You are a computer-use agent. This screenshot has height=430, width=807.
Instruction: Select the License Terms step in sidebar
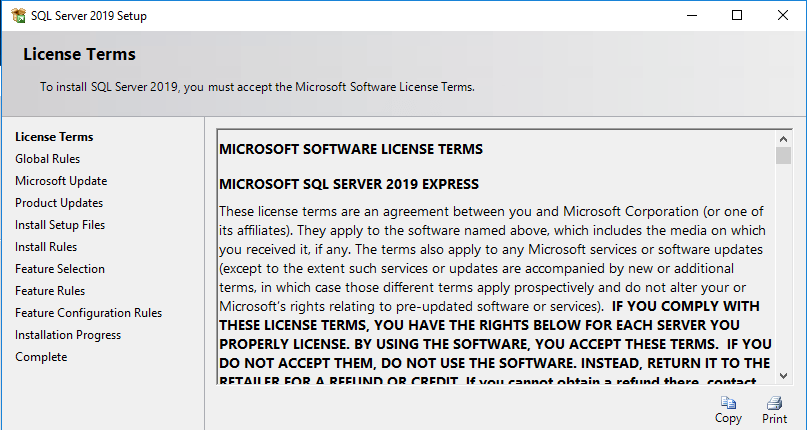[54, 137]
